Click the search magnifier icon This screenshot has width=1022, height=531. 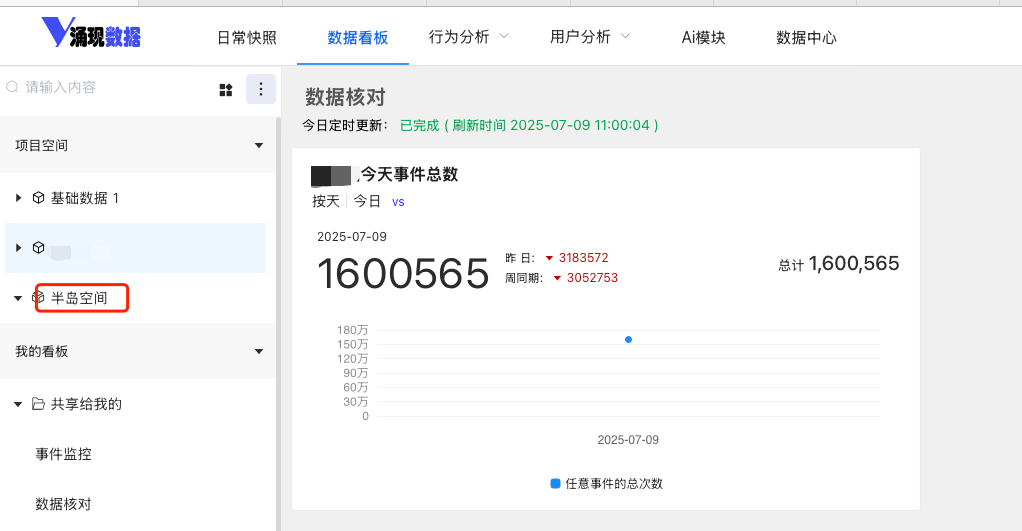(12, 87)
